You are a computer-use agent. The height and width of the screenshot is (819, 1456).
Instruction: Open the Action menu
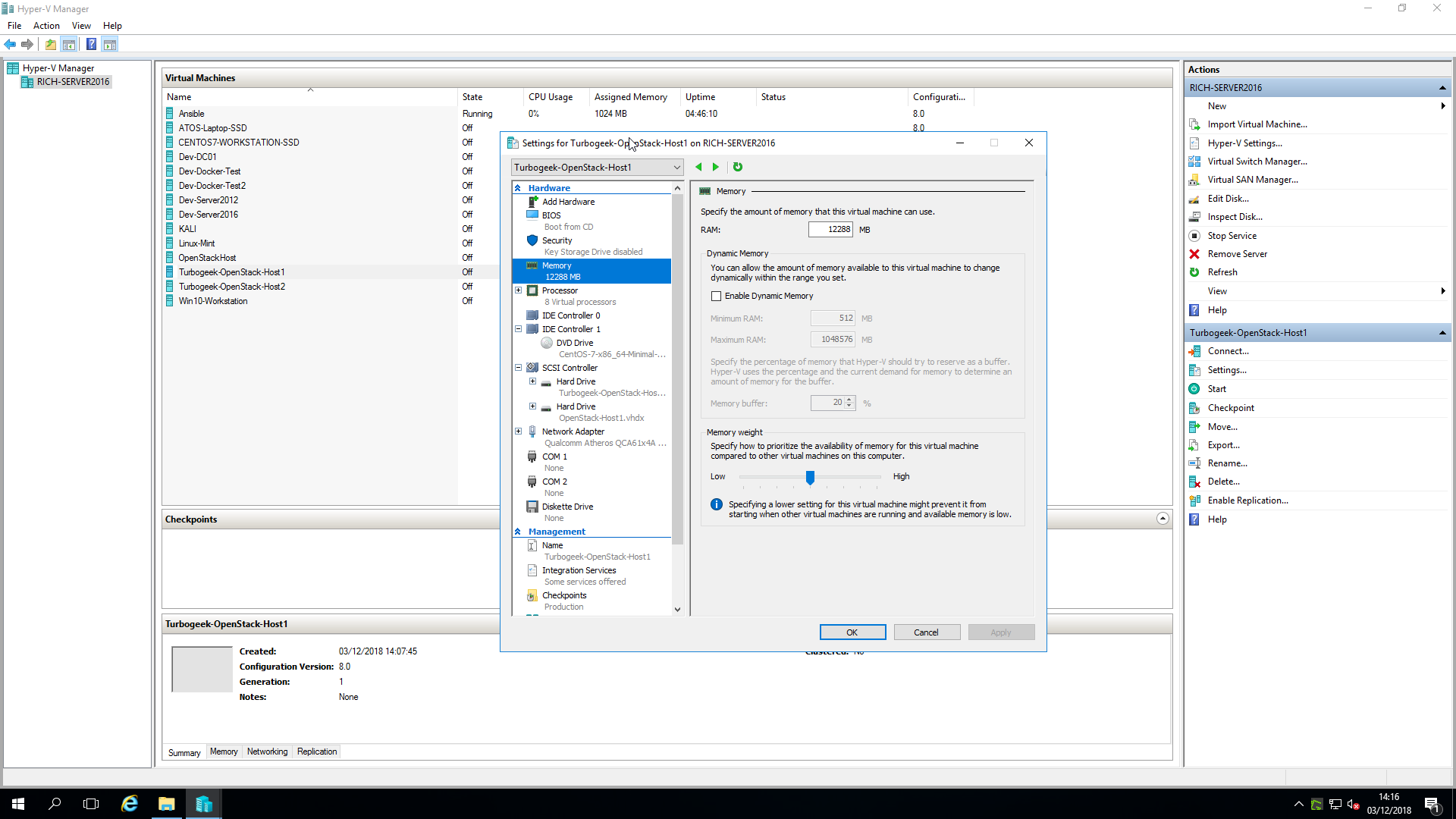[46, 26]
